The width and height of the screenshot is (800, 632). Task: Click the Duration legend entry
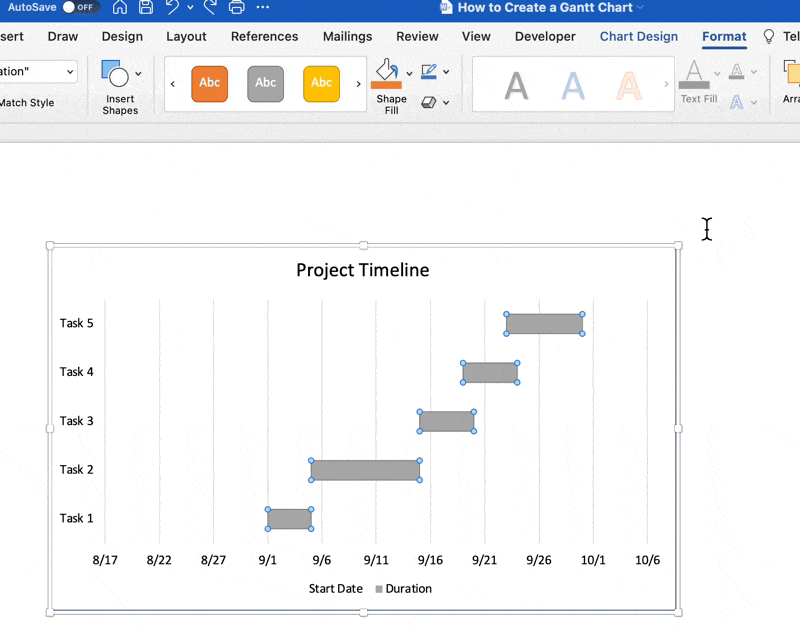[404, 589]
